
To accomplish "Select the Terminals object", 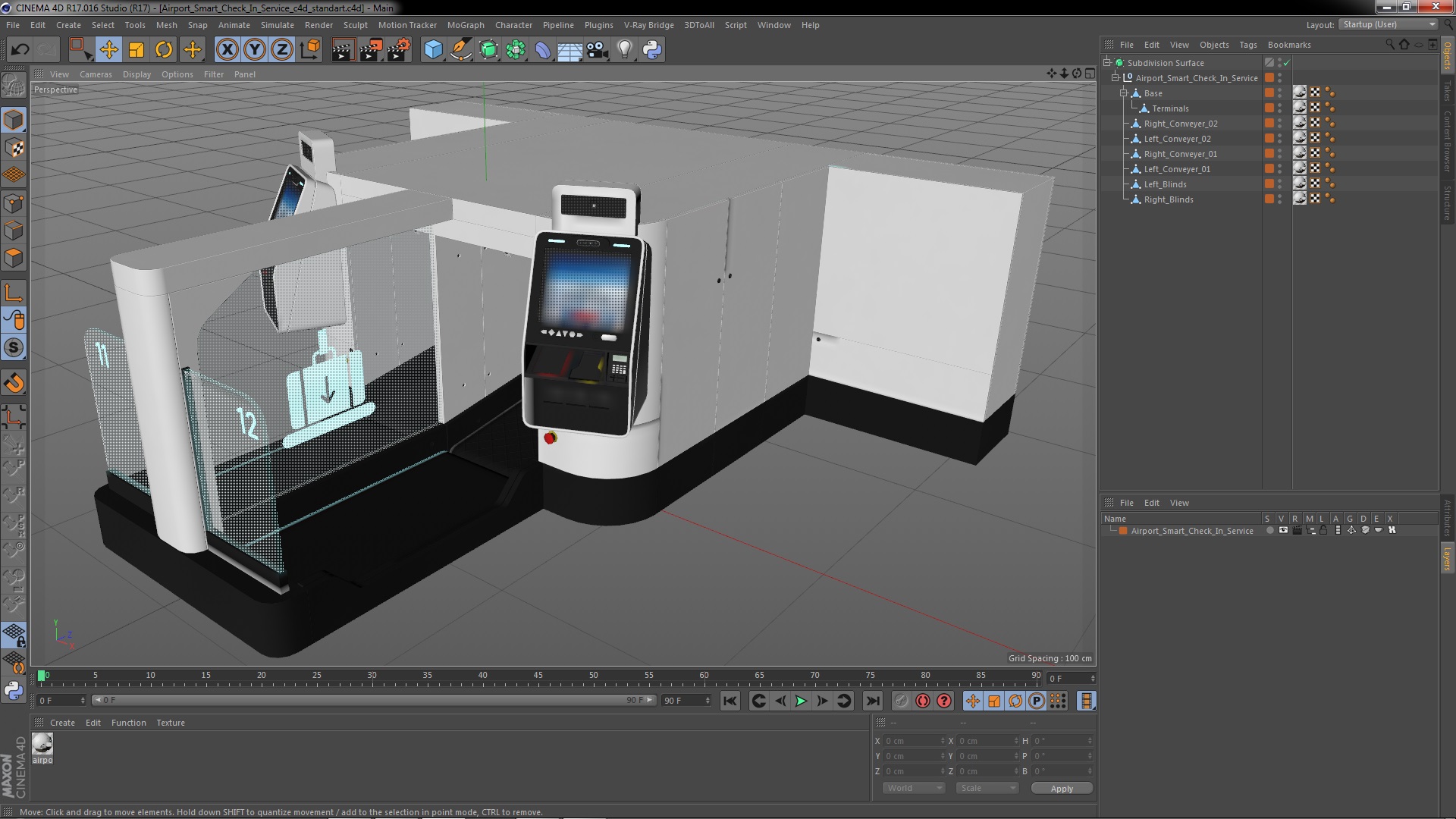I will pyautogui.click(x=1170, y=108).
